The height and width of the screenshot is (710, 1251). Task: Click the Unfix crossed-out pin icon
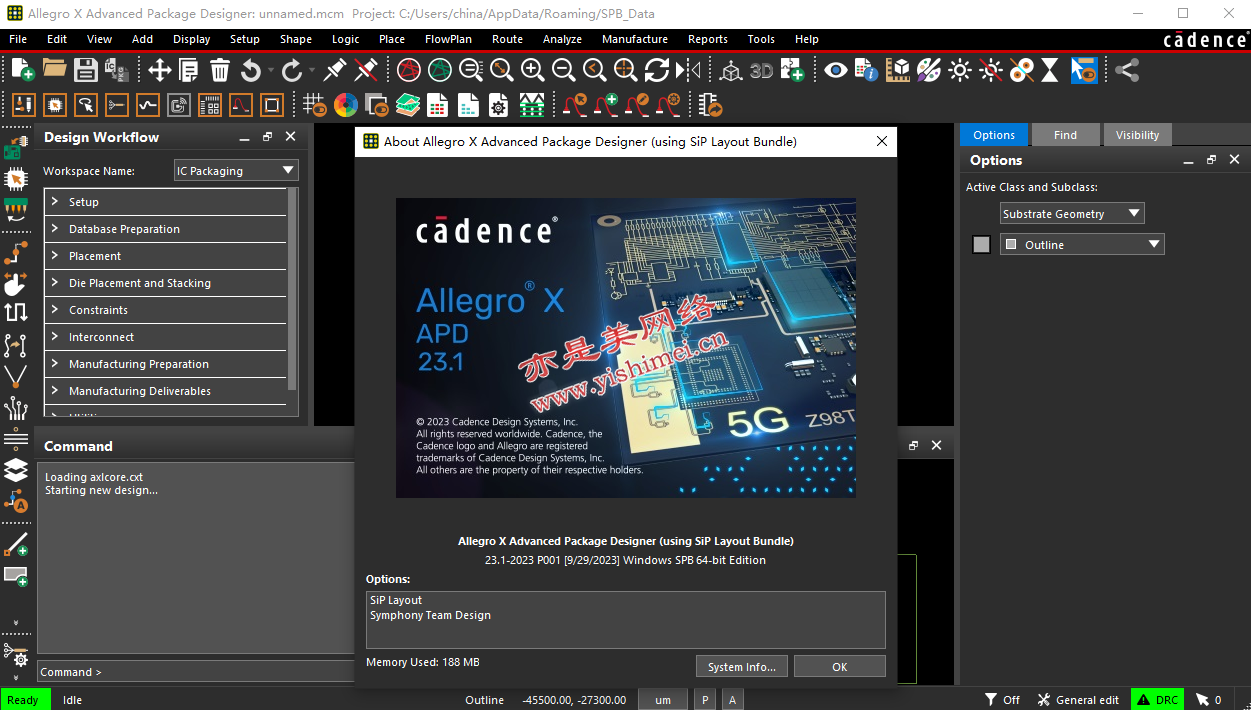366,69
